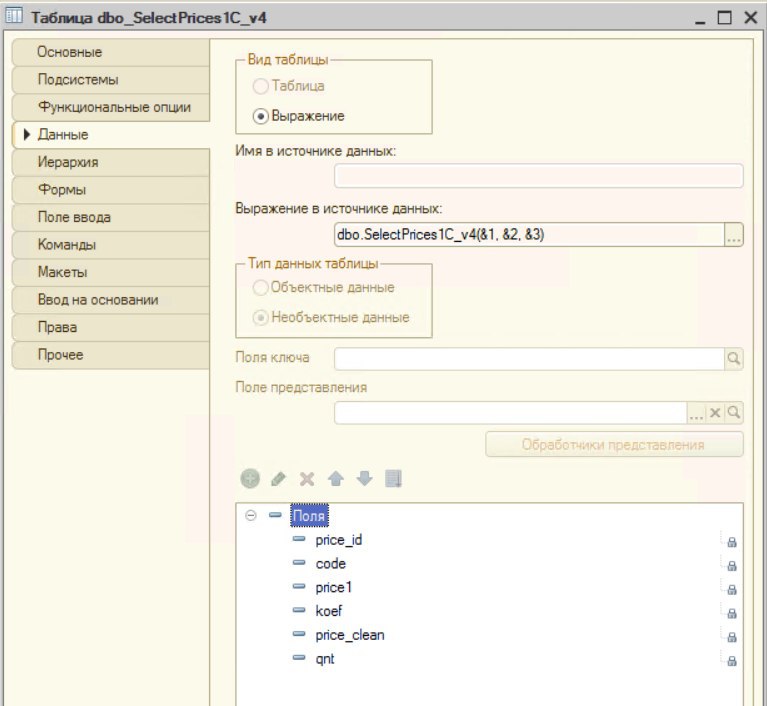Close the Таблица dbo_SelectPrices1C_v4 window
The height and width of the screenshot is (706, 767).
[751, 18]
